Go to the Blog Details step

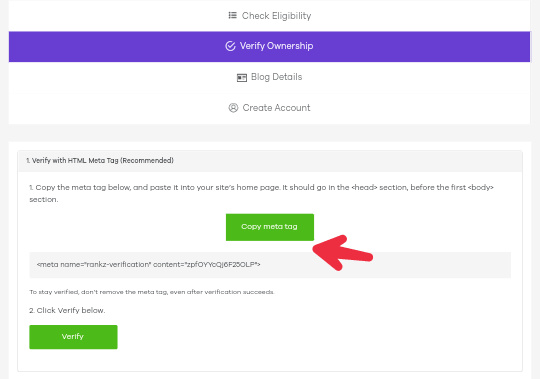pos(269,77)
